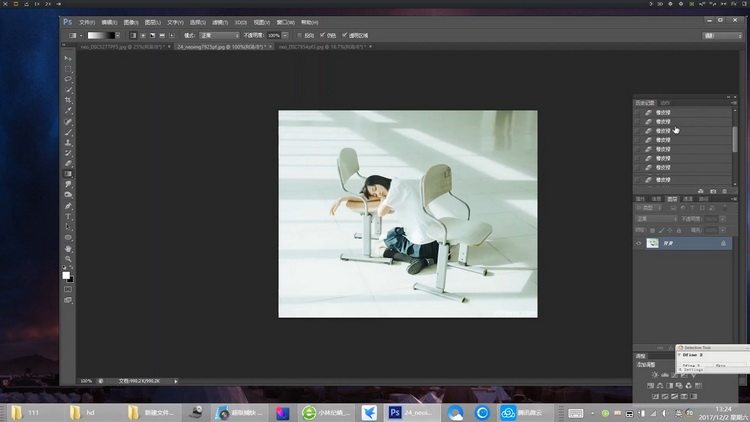Click the 100% zoom field in status bar
Viewport: 750px width, 422px height.
coord(86,381)
